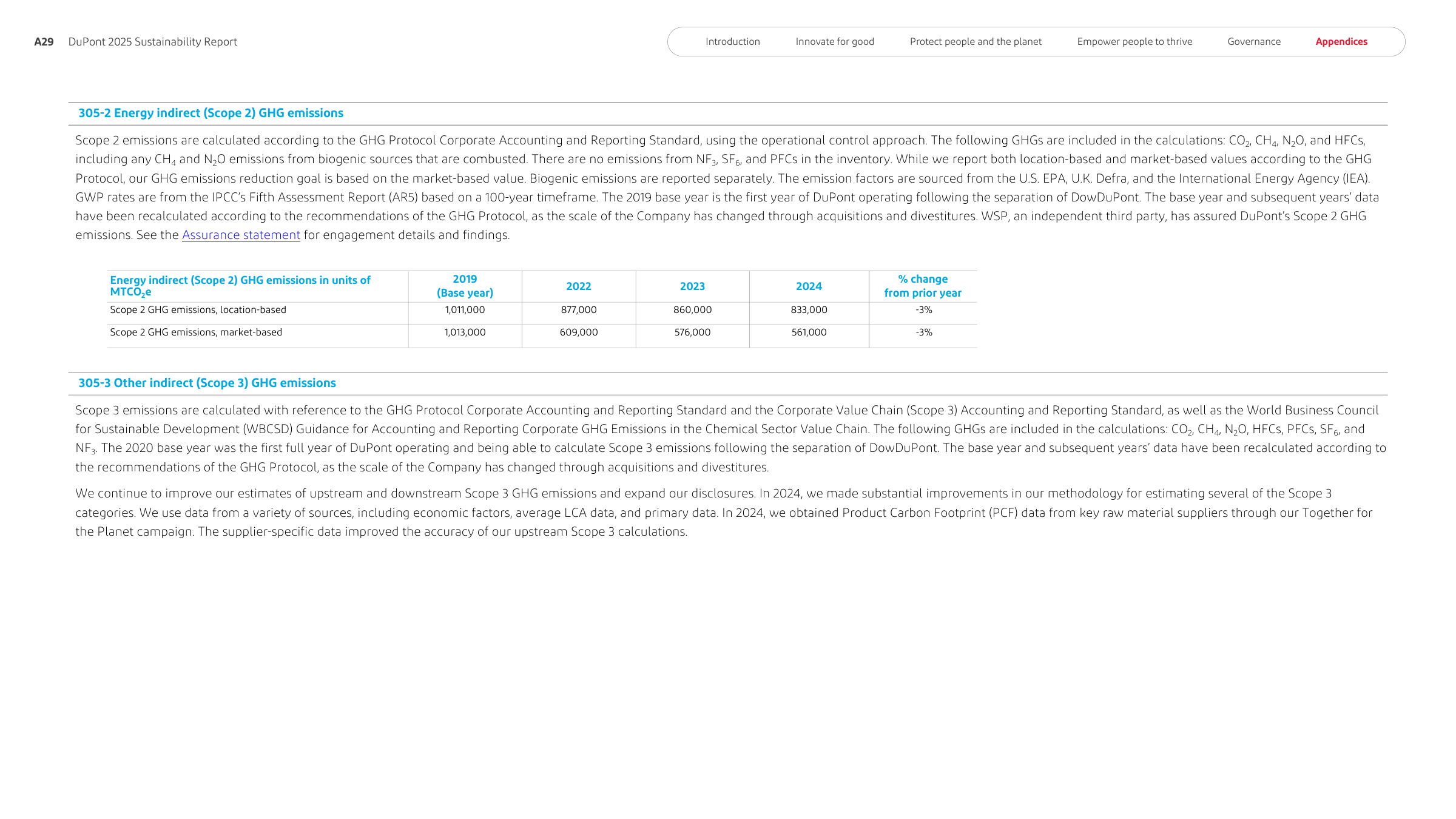The height and width of the screenshot is (819, 1456).
Task: Go to Innovate for good section
Action: coord(835,42)
